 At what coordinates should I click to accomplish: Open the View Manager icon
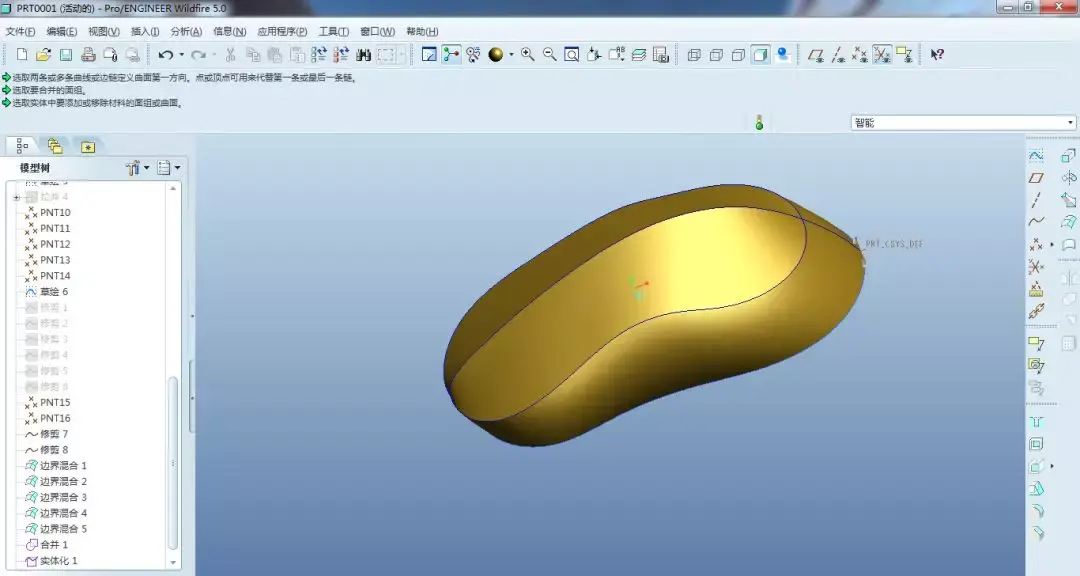[661, 54]
